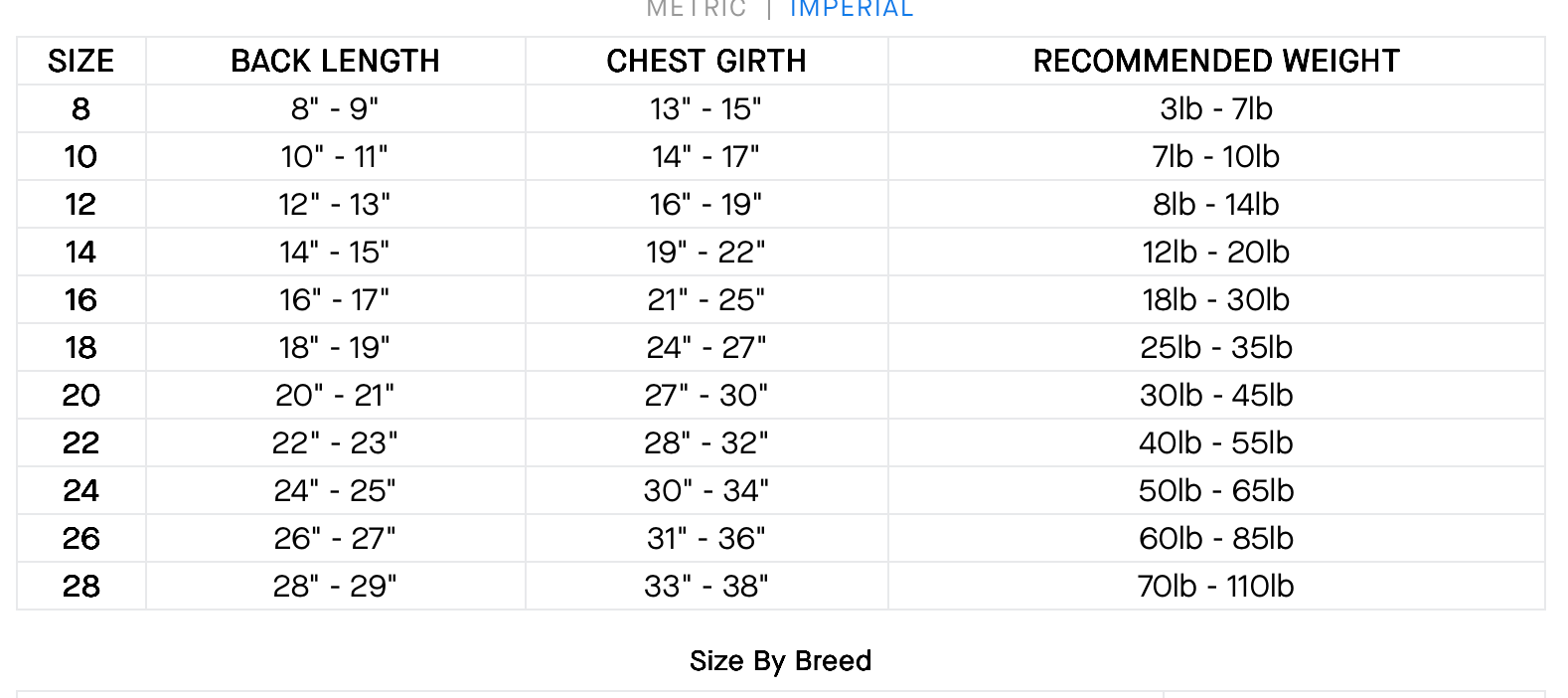
Task: Select size 8 in the chart
Action: 80,108
